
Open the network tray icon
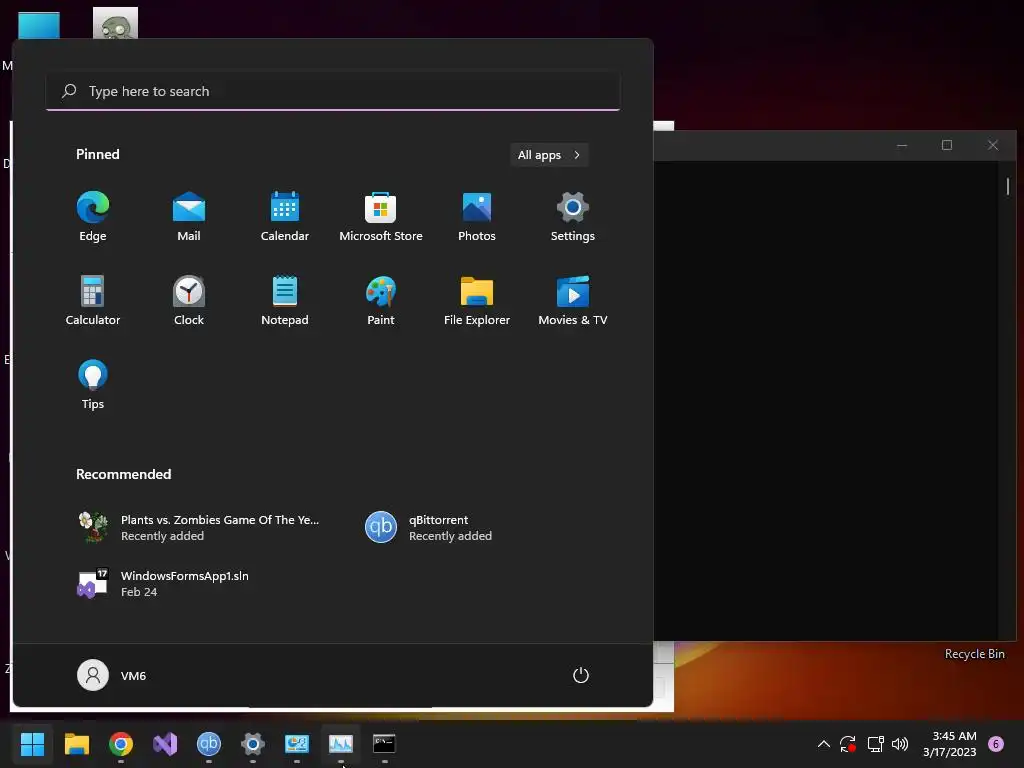875,744
